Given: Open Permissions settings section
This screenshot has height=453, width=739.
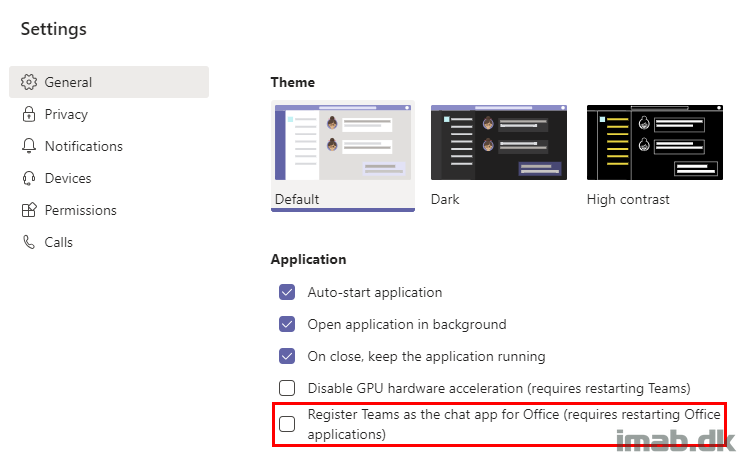Looking at the screenshot, I should [x=109, y=210].
